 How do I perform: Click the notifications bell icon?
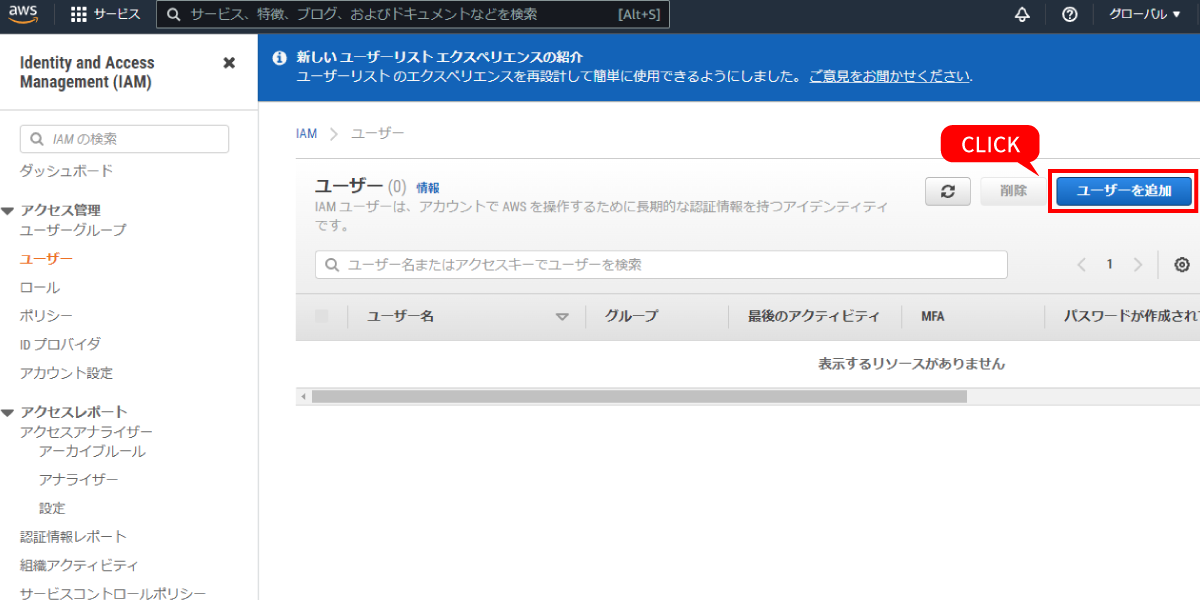point(1022,15)
